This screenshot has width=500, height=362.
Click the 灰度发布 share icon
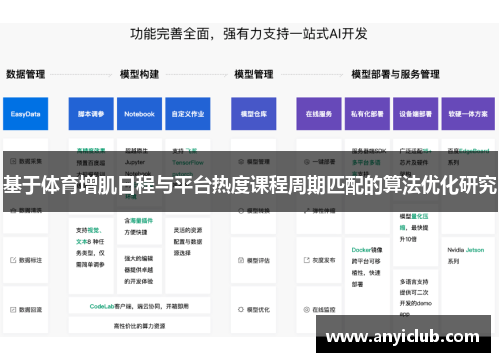coord(307,260)
